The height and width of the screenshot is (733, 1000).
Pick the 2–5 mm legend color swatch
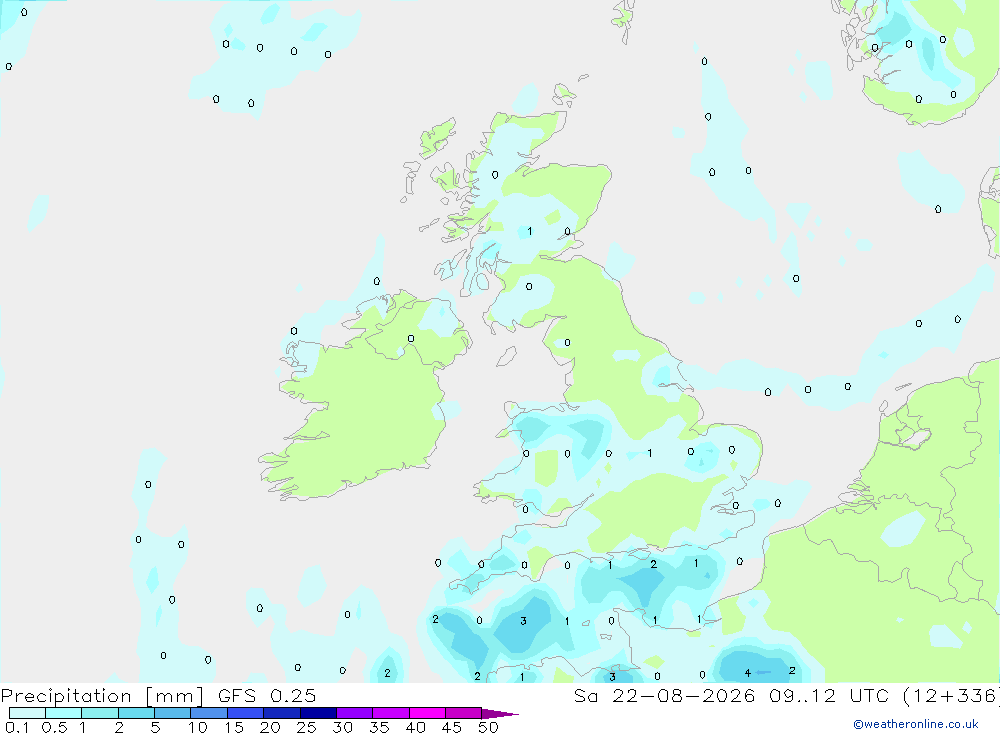click(x=136, y=713)
